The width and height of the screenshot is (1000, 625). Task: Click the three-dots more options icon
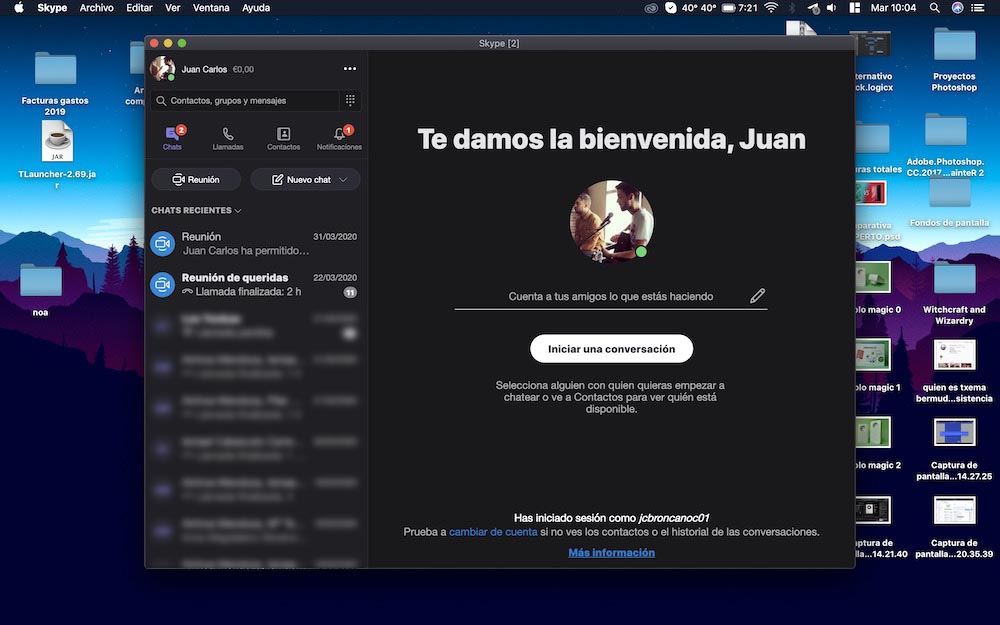(x=350, y=69)
